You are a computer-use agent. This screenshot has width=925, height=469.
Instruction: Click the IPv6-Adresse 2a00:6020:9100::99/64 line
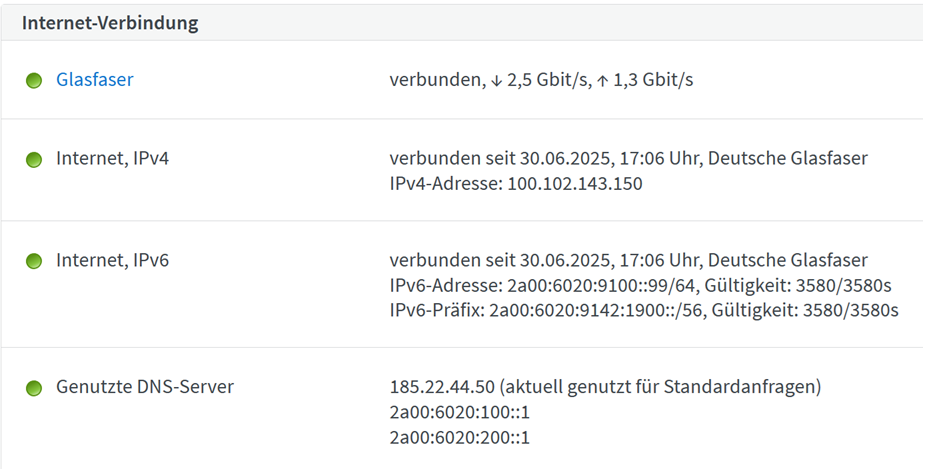[640, 286]
